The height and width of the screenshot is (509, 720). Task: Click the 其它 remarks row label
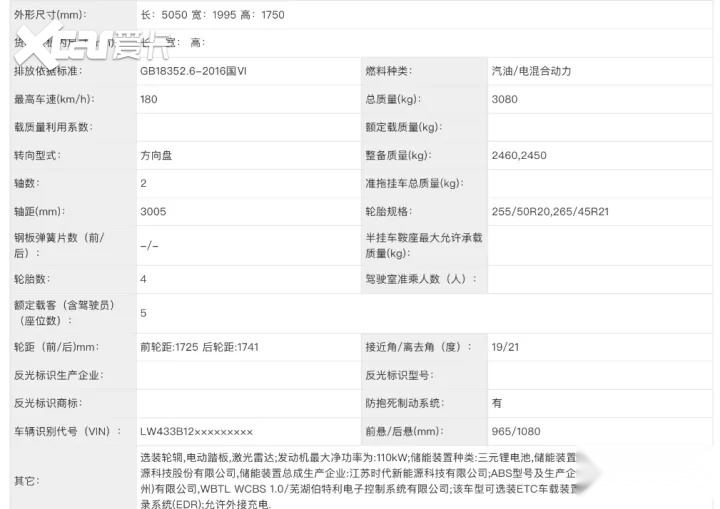pyautogui.click(x=27, y=481)
